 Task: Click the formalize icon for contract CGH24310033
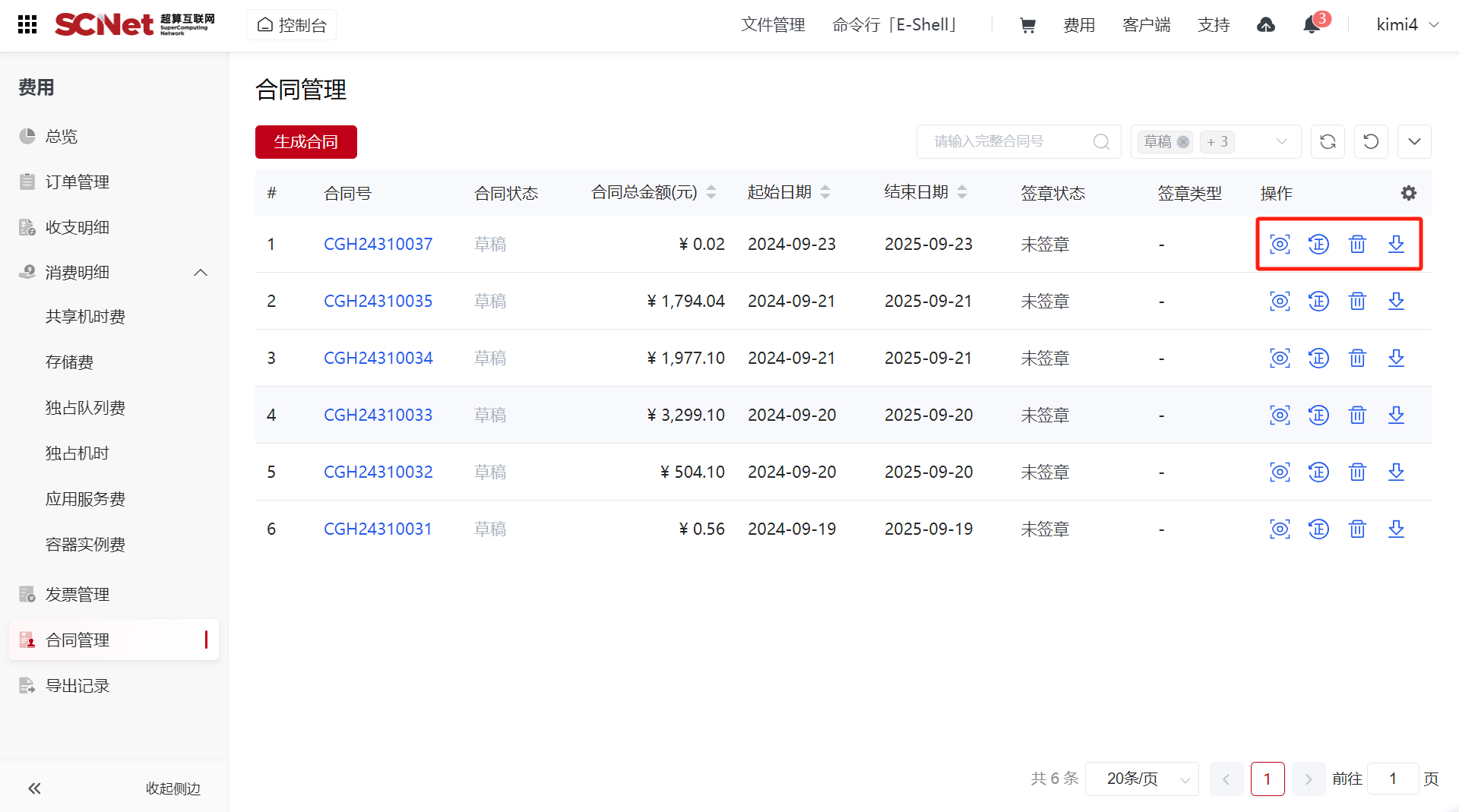pos(1318,415)
